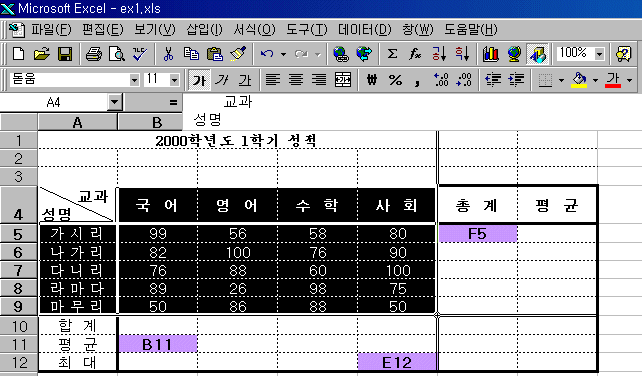The image size is (642, 376).
Task: Click the Save floppy disk icon
Action: tap(65, 54)
